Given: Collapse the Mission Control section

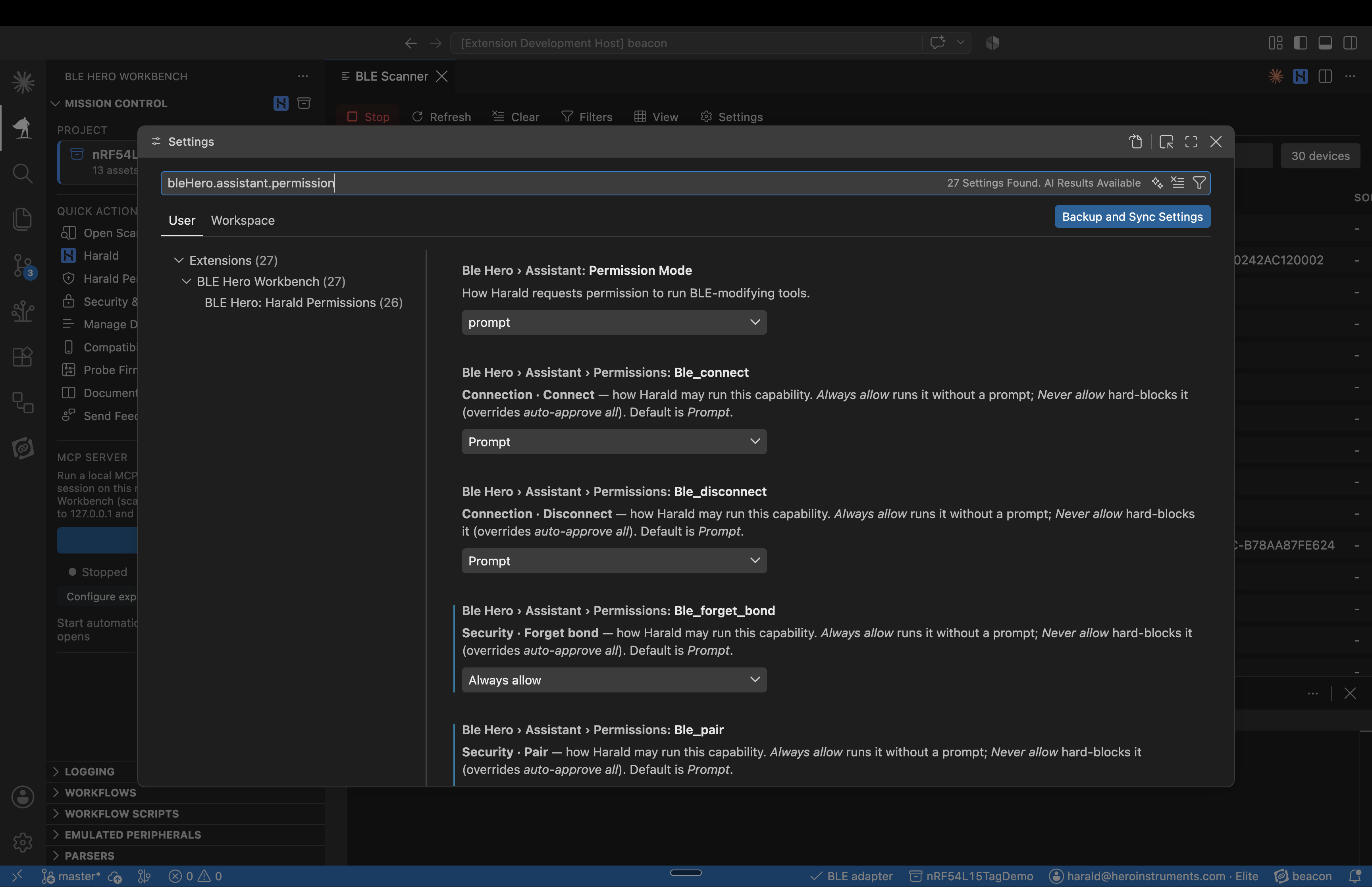Looking at the screenshot, I should [55, 103].
